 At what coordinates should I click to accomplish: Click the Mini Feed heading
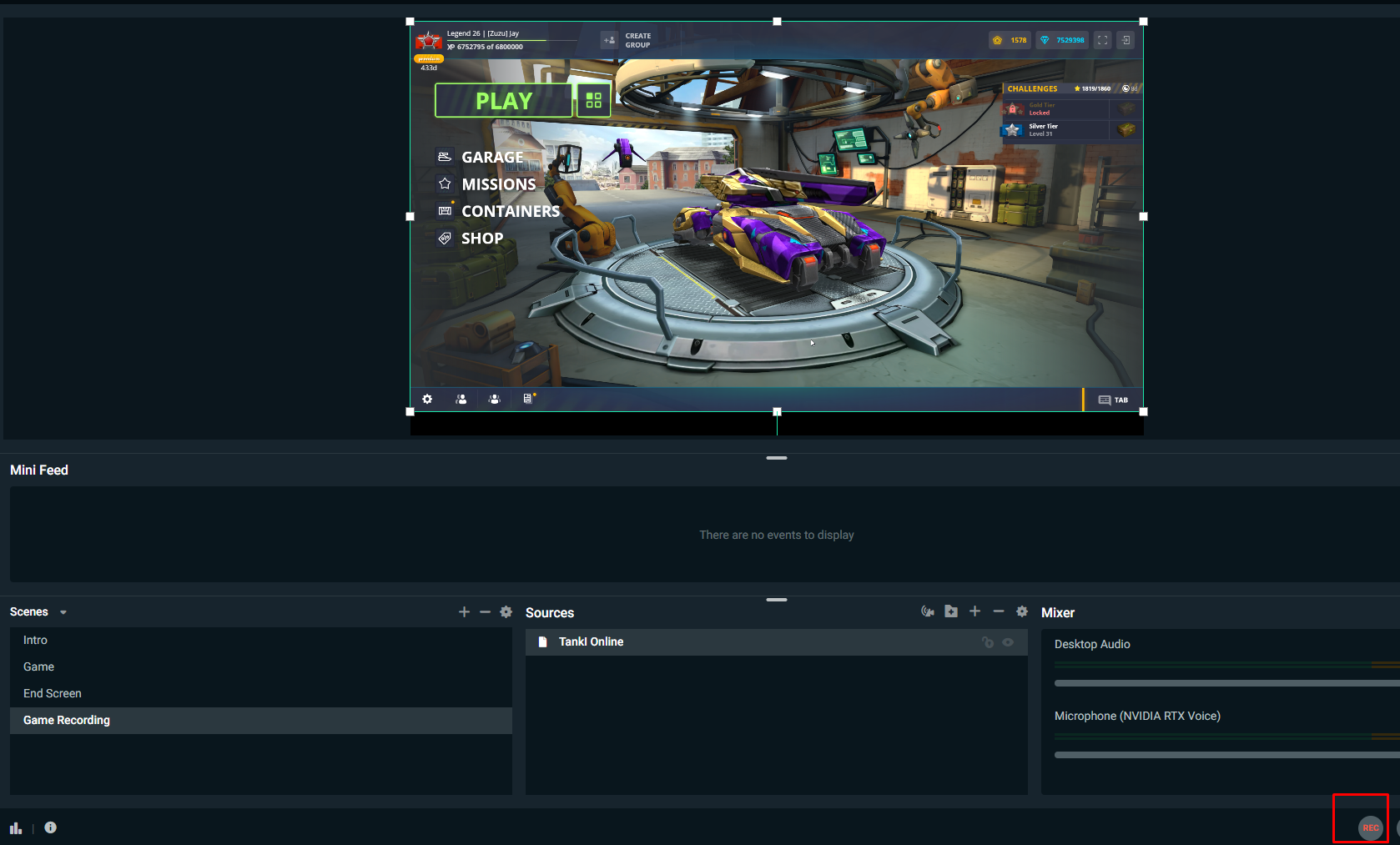click(39, 470)
